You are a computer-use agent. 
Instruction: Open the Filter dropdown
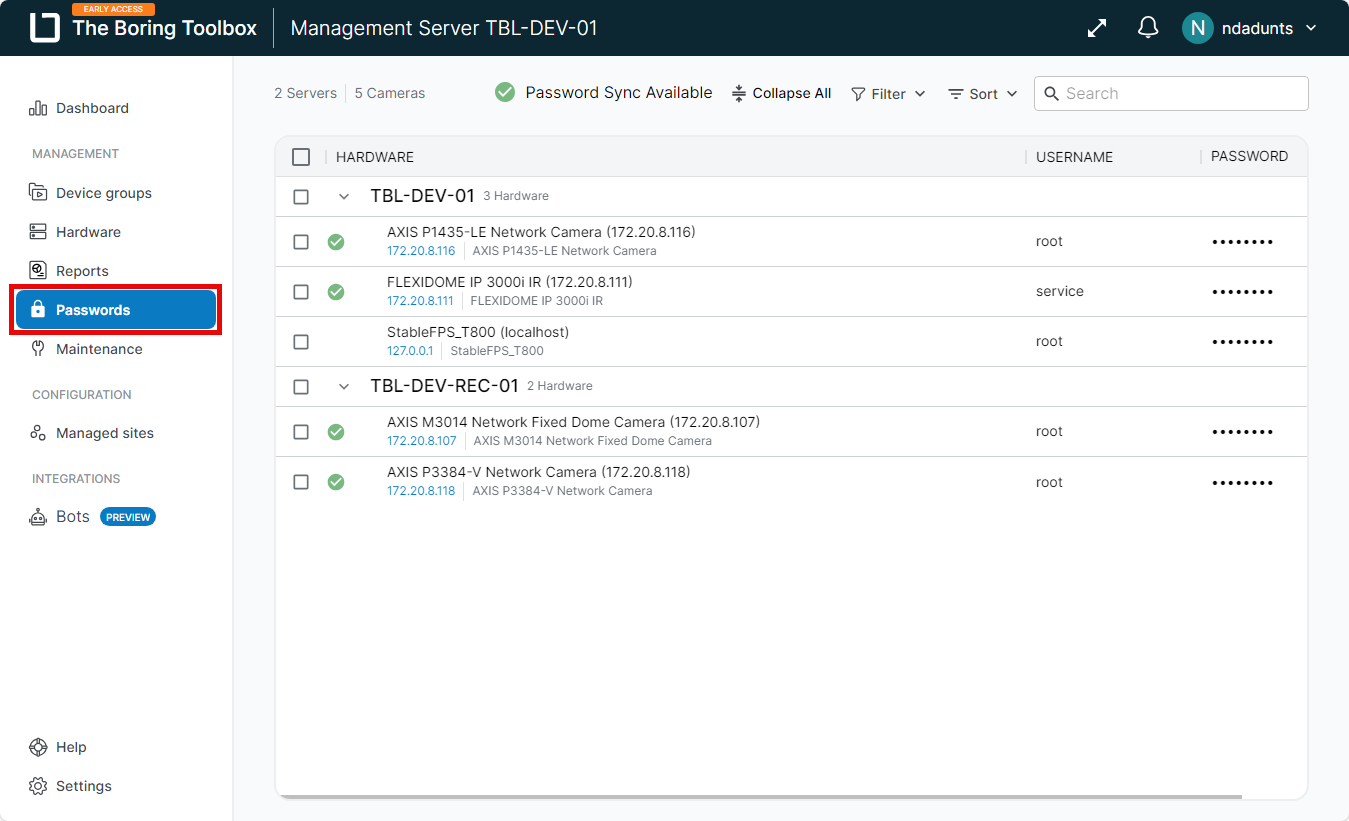coord(888,94)
